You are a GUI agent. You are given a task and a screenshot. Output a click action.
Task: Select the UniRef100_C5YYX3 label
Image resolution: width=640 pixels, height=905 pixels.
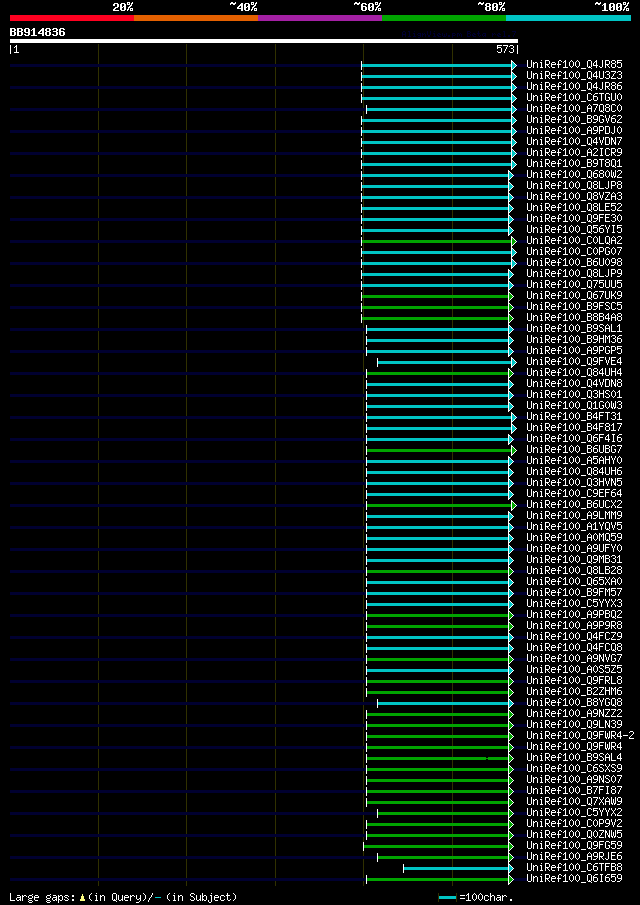[x=574, y=603]
